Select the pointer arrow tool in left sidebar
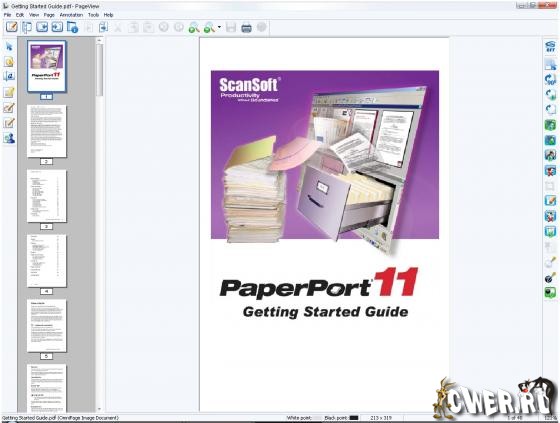Image resolution: width=560 pixels, height=423 pixels. 9,47
